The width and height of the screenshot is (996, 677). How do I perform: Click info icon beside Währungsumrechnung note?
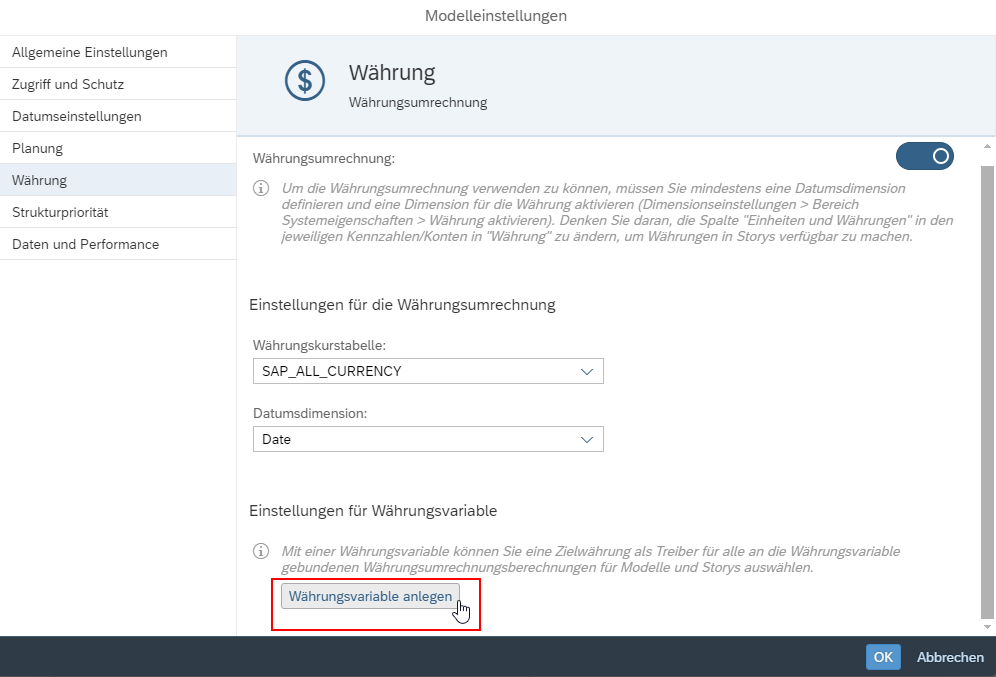click(x=261, y=188)
